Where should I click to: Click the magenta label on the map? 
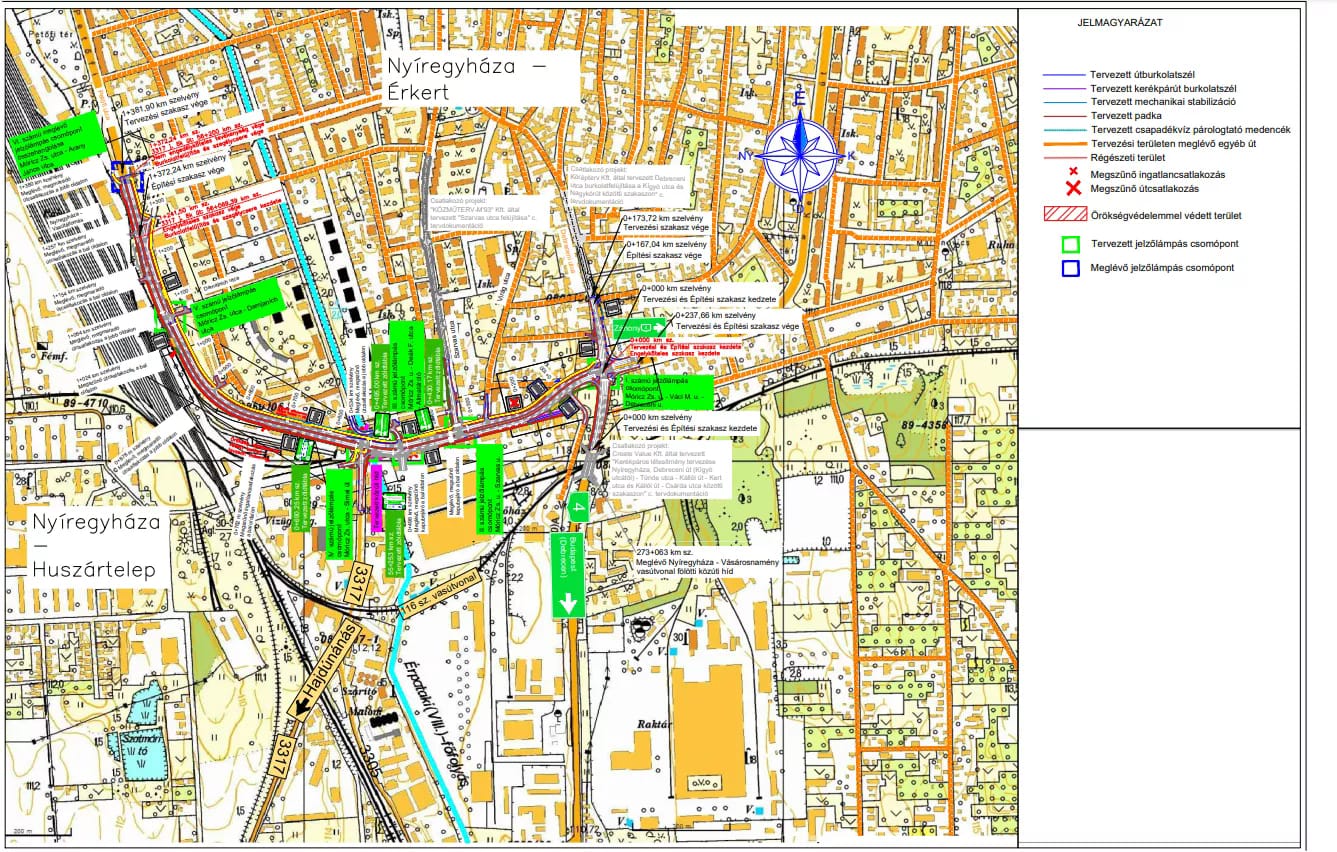click(x=376, y=498)
